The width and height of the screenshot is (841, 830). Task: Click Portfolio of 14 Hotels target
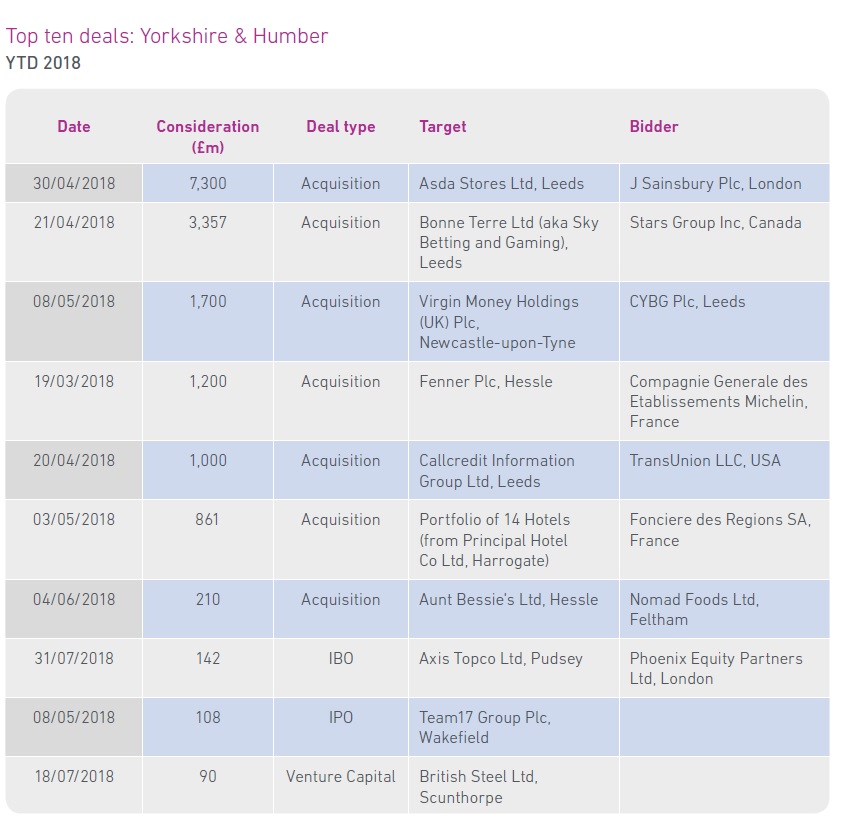click(x=514, y=539)
